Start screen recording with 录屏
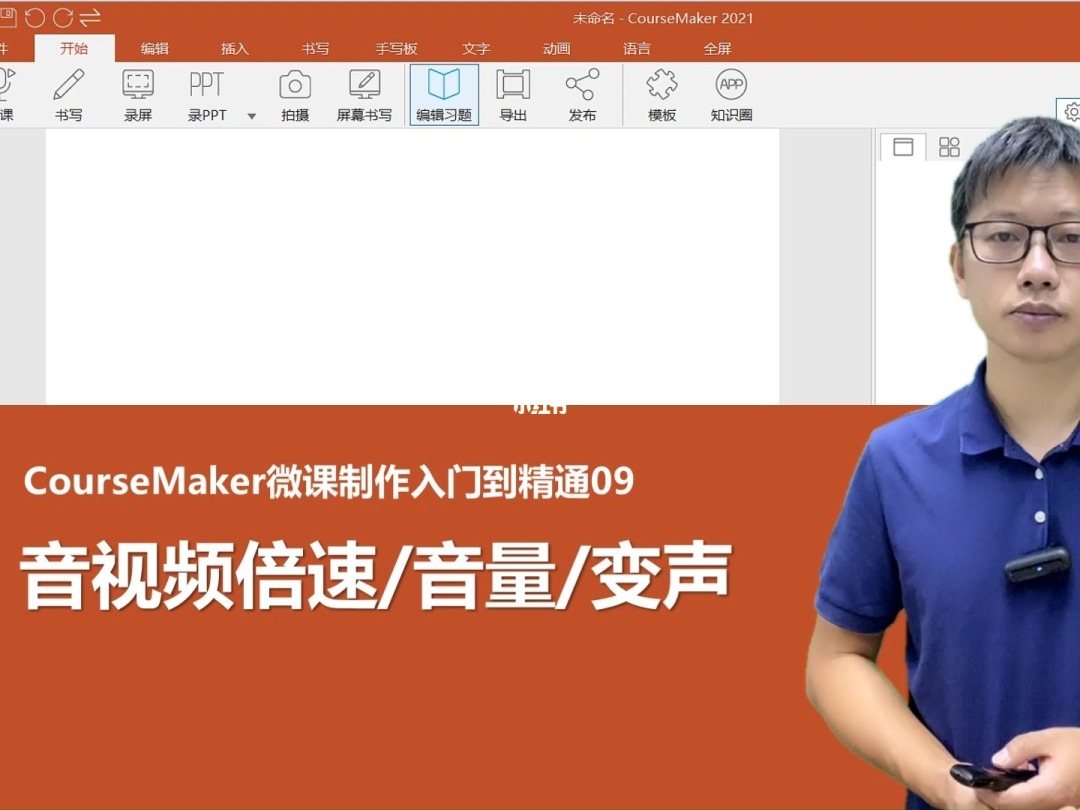This screenshot has height=810, width=1080. coord(138,95)
